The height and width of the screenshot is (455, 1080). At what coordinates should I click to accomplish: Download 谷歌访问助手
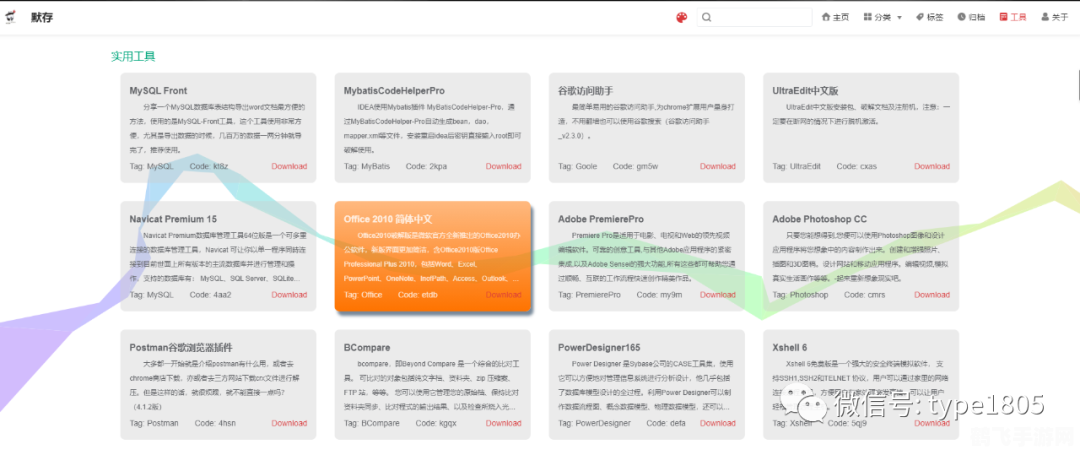click(718, 166)
